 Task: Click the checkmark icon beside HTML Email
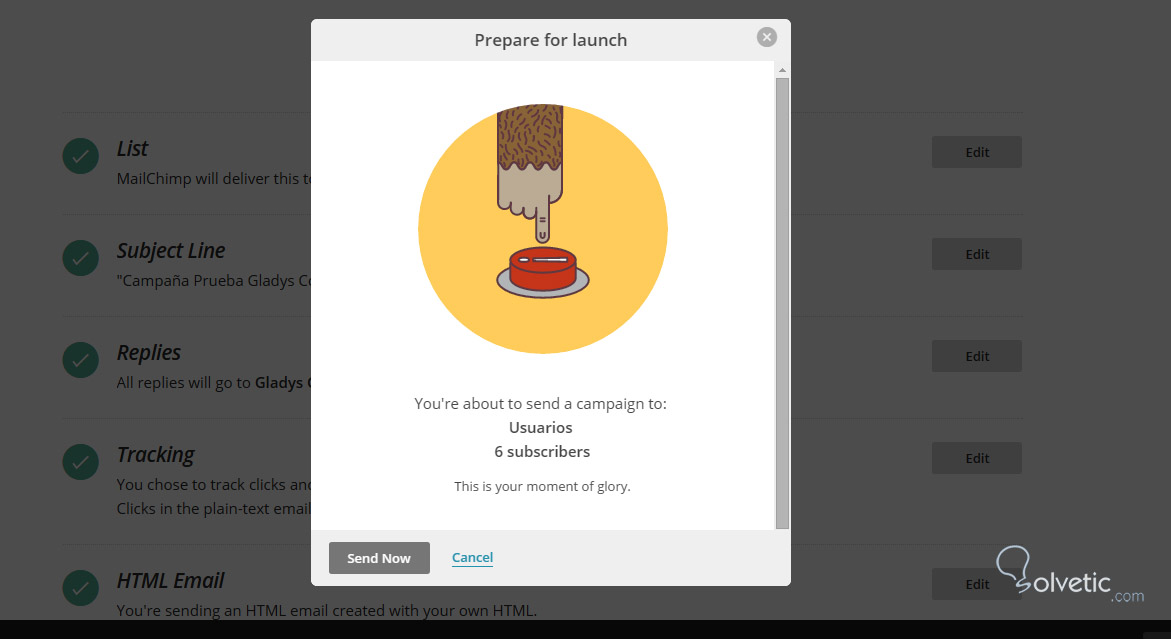[x=80, y=587]
